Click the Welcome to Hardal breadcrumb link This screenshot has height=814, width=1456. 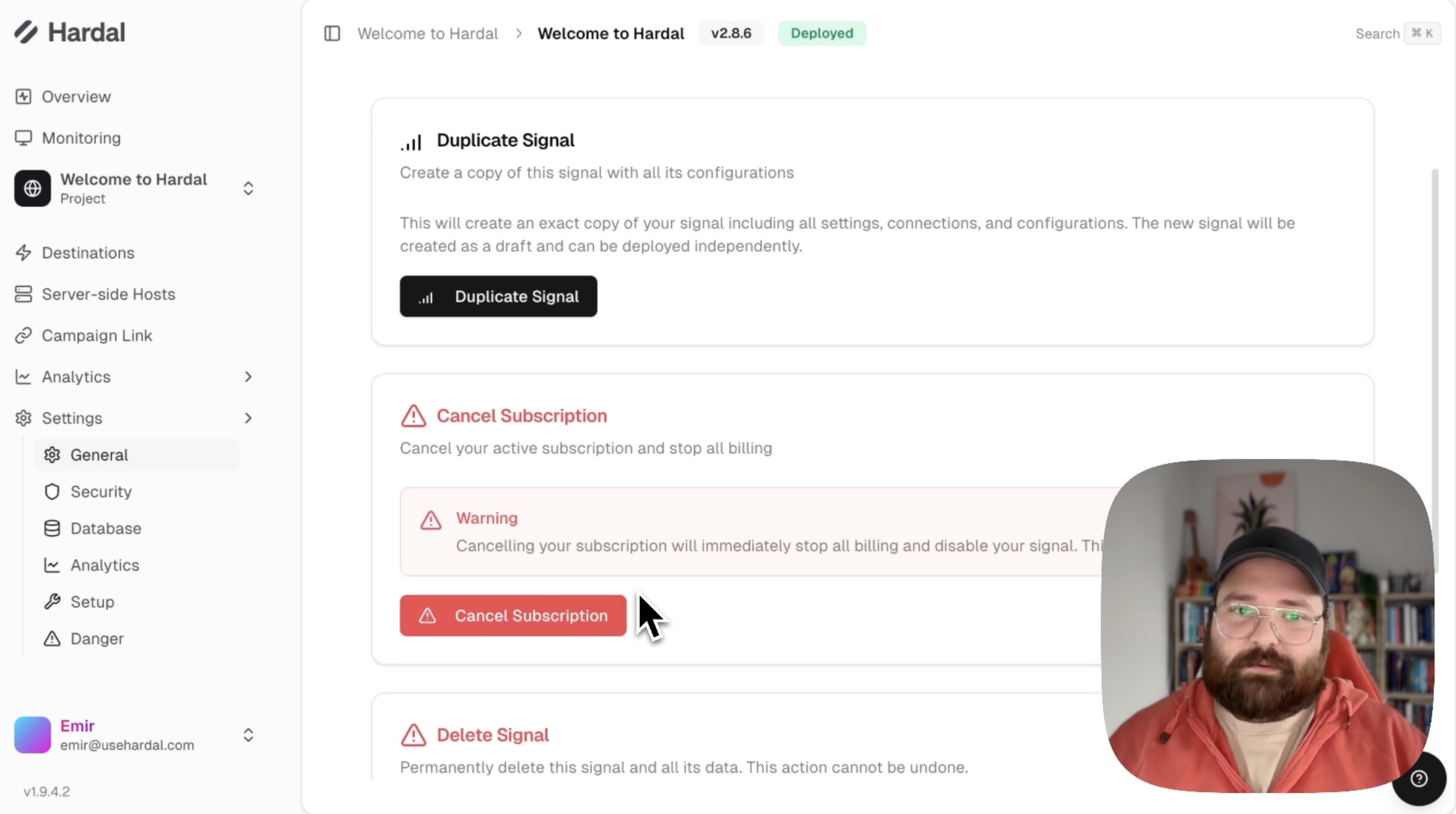tap(427, 33)
